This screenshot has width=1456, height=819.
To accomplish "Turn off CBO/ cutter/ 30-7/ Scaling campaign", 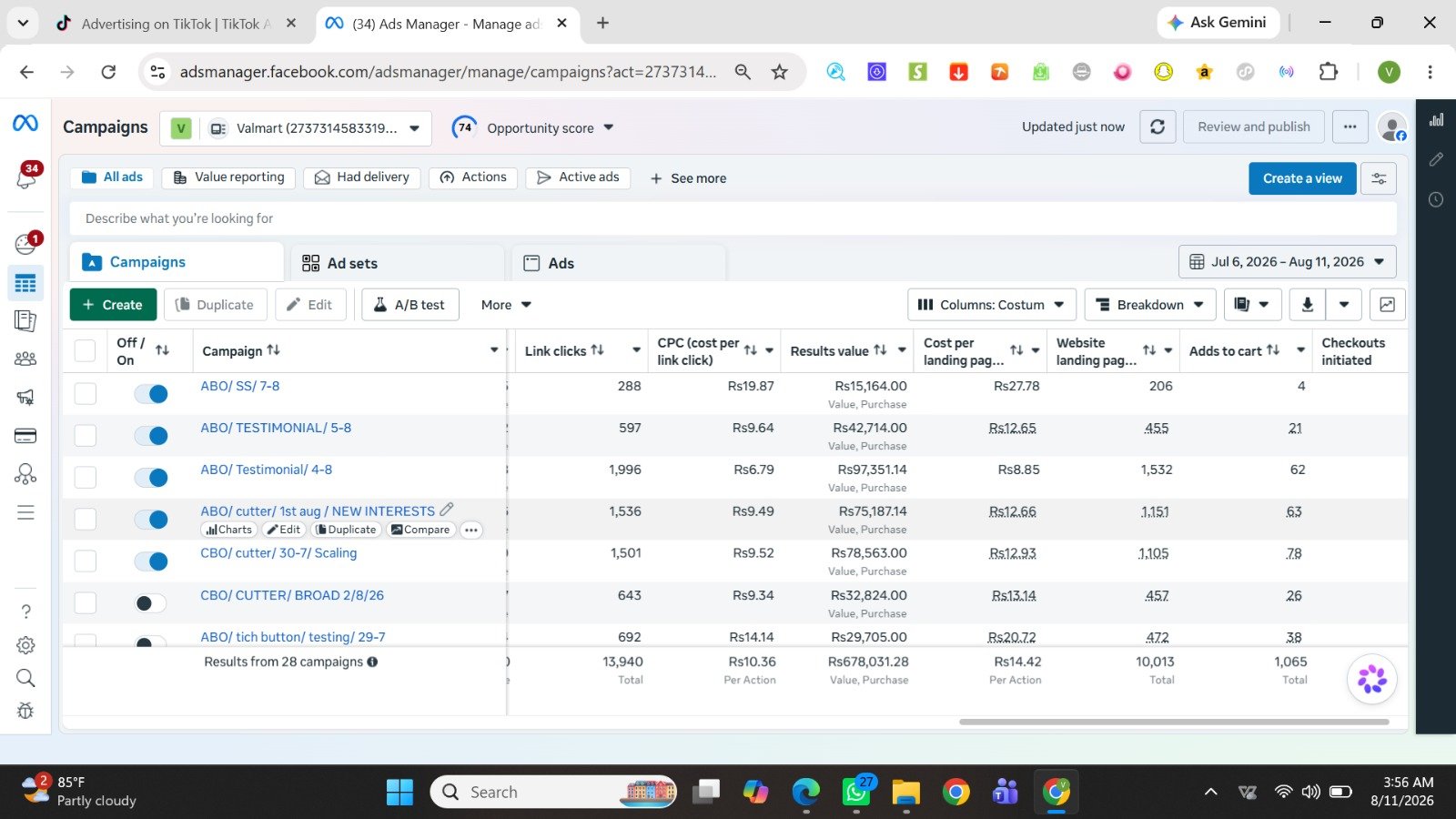I will pyautogui.click(x=151, y=561).
